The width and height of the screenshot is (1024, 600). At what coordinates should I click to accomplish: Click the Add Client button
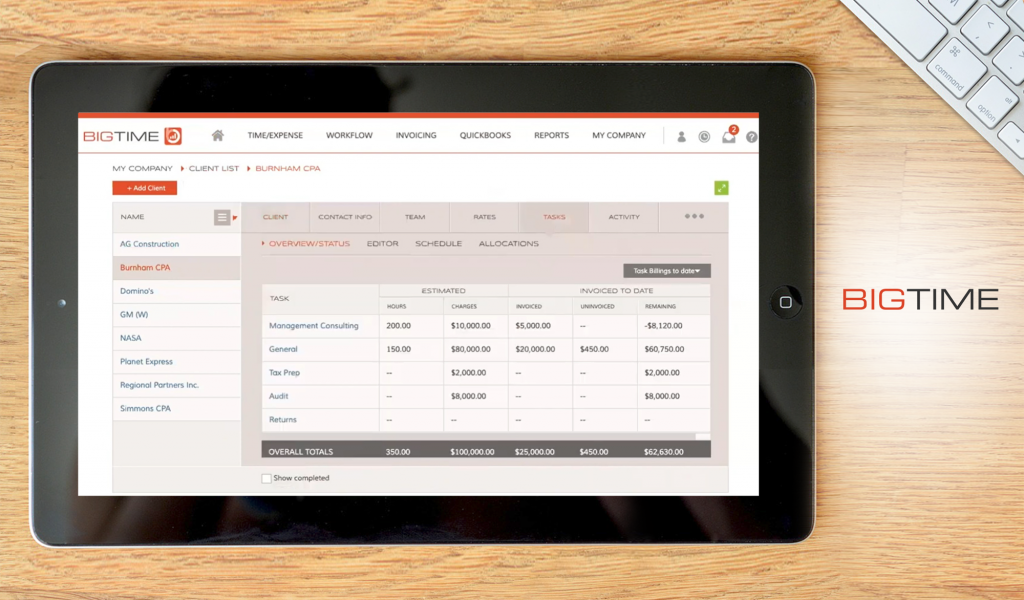coord(145,188)
